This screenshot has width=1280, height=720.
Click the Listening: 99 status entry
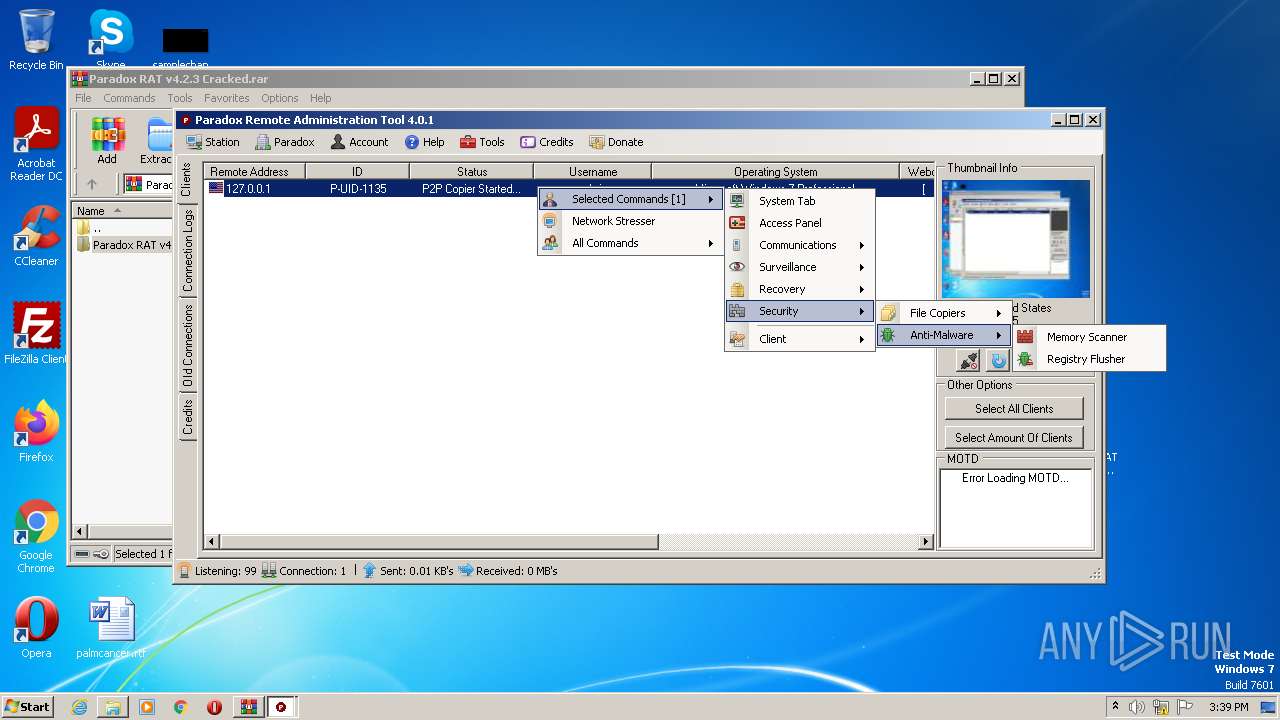pos(217,571)
